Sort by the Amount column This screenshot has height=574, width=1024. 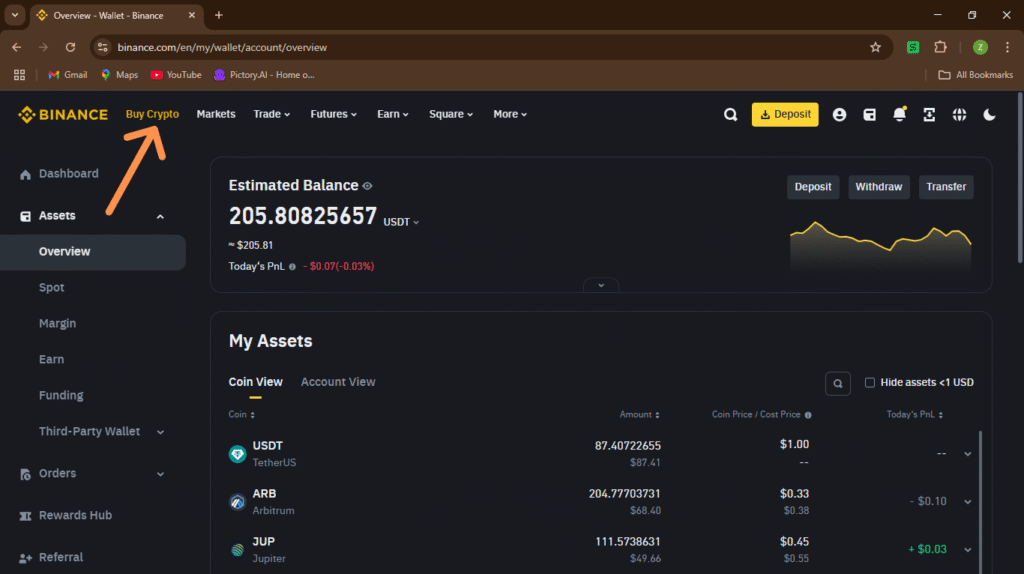coord(639,415)
